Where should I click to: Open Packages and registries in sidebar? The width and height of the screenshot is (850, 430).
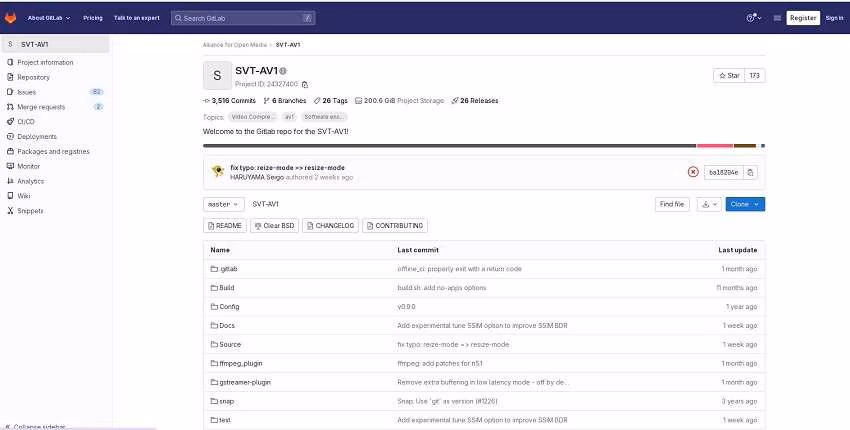tap(55, 151)
